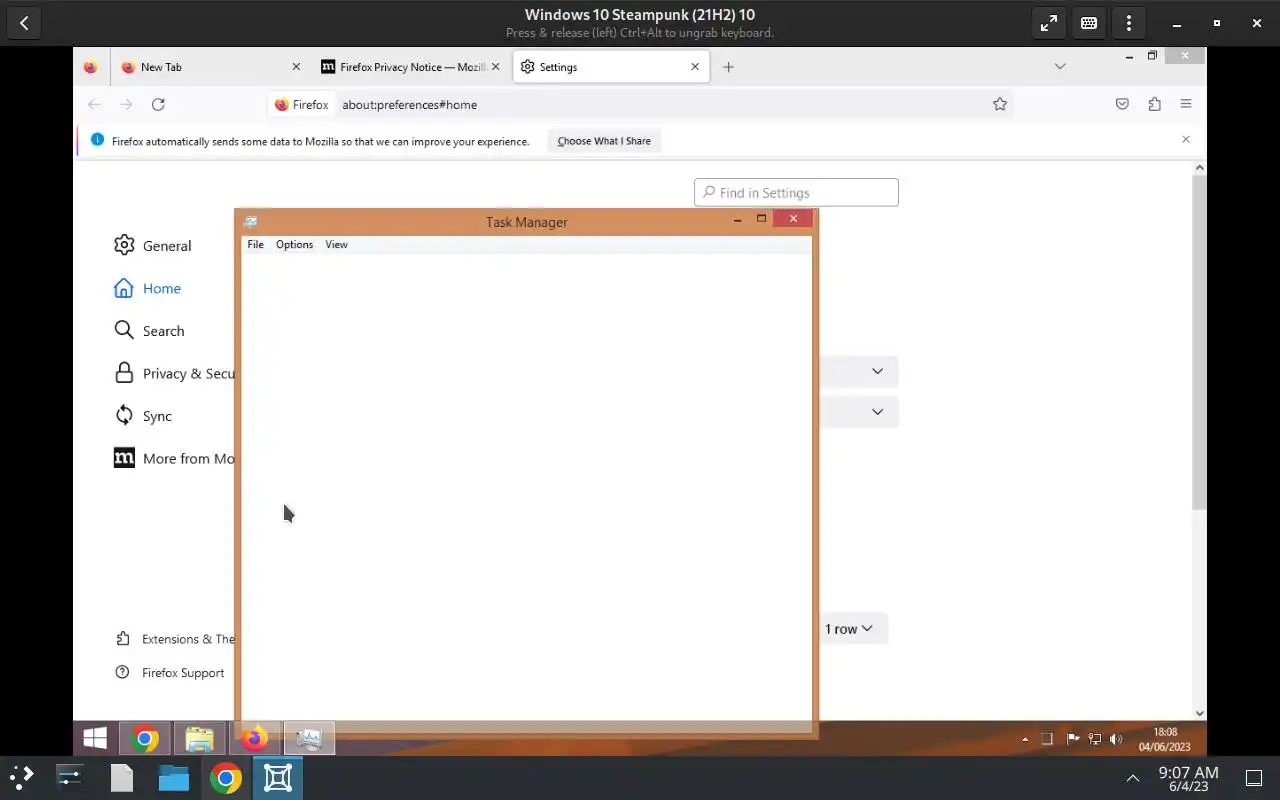The width and height of the screenshot is (1280, 800).
Task: Open Windows volume speaker icon
Action: pyautogui.click(x=1116, y=740)
